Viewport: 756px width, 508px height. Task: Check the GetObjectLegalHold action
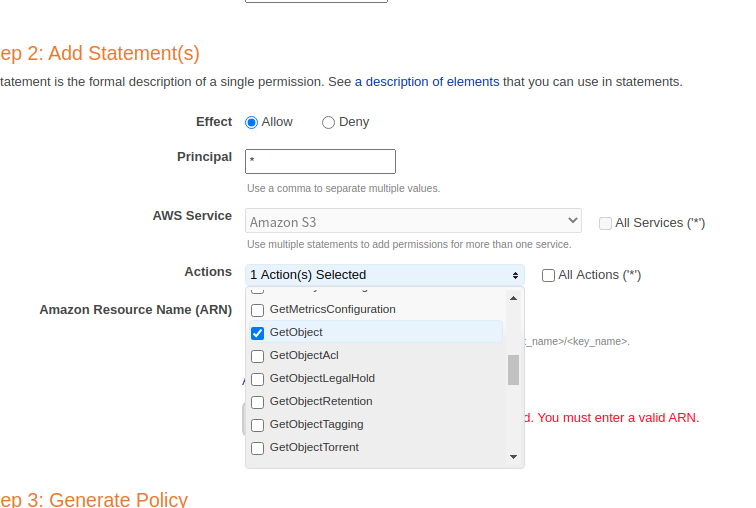(257, 379)
